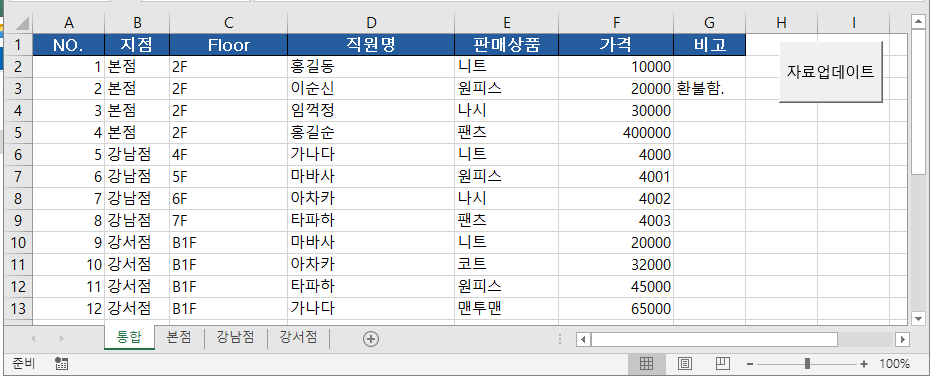Select the cell containing 환불함.
Image resolution: width=930 pixels, height=376 pixels.
click(x=709, y=89)
